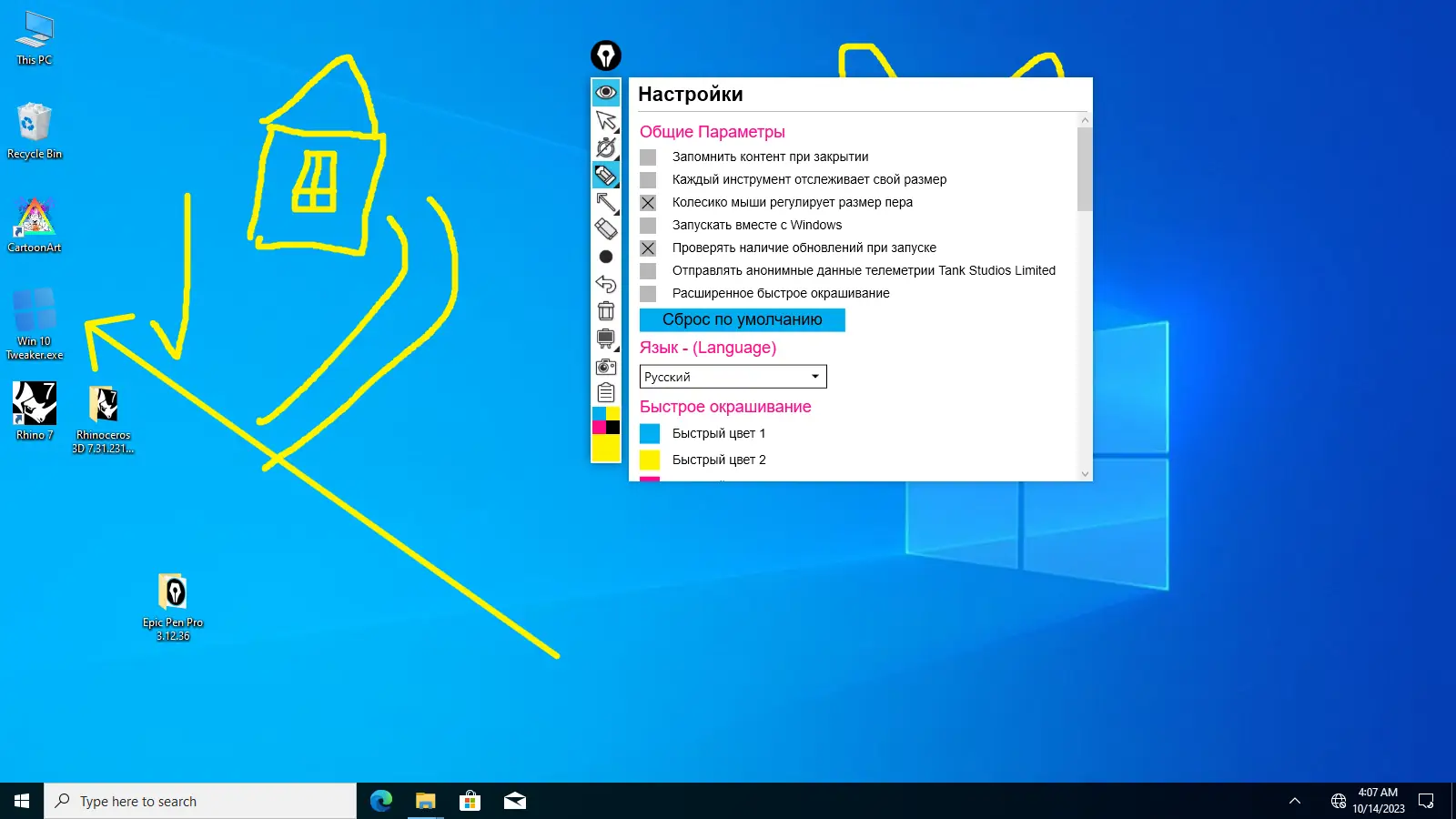Click the settings panel scrollbar thumb

[x=1084, y=169]
